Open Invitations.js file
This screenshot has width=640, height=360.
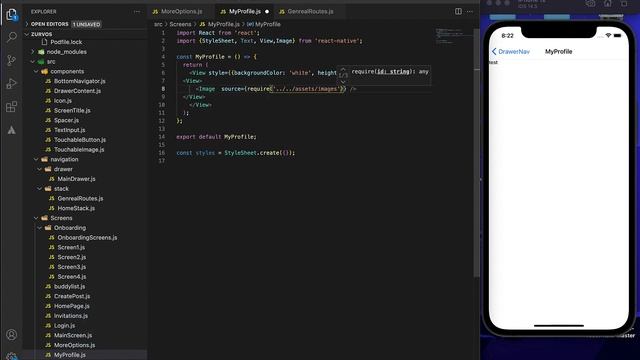(71, 316)
